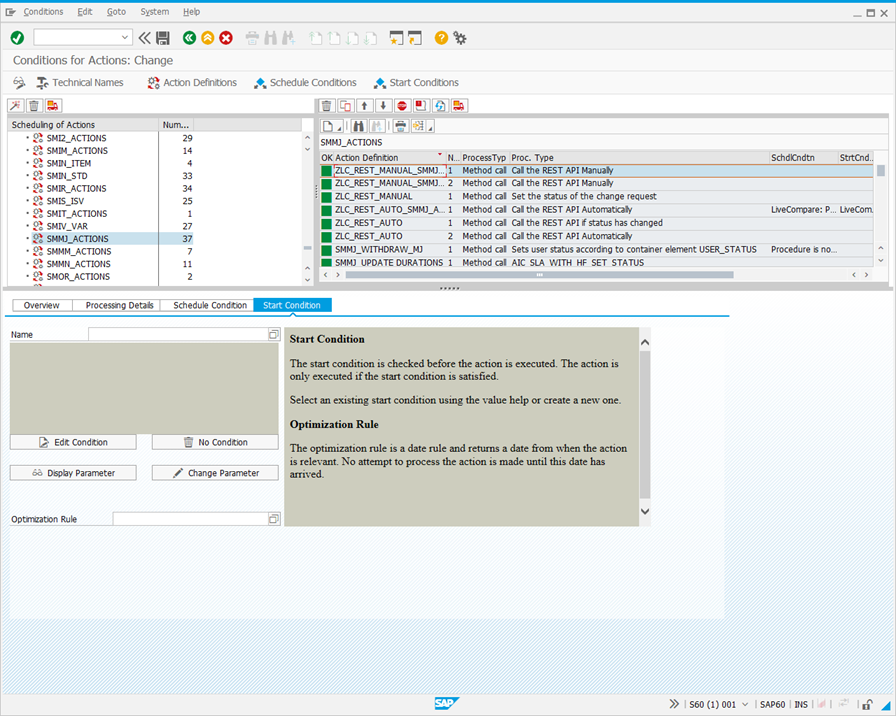The image size is (896, 716).
Task: Open the command field dropdown arrow
Action: [125, 38]
